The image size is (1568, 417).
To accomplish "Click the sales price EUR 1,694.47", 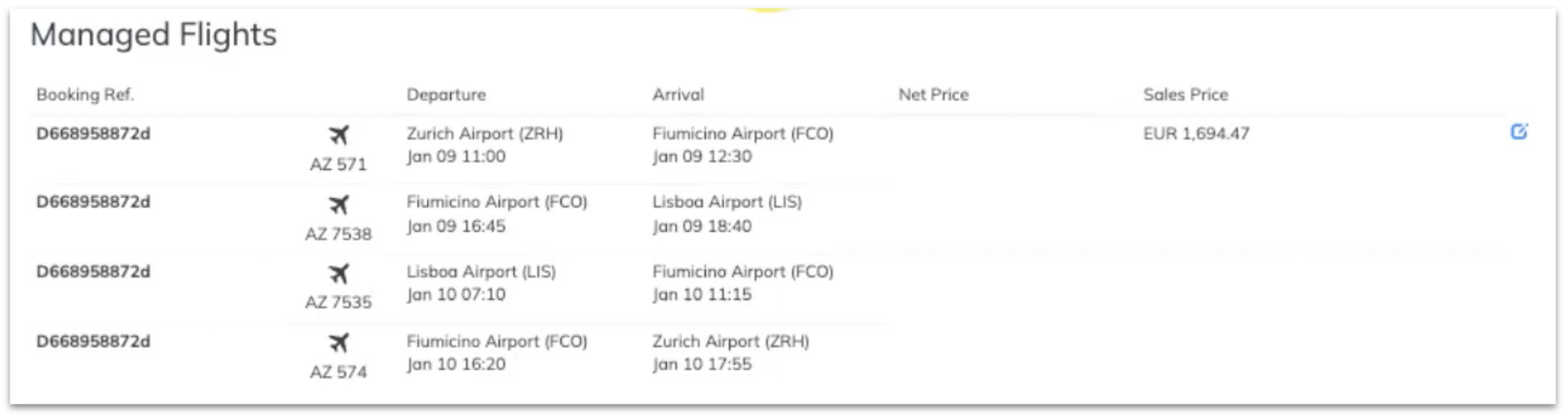I will [1196, 133].
